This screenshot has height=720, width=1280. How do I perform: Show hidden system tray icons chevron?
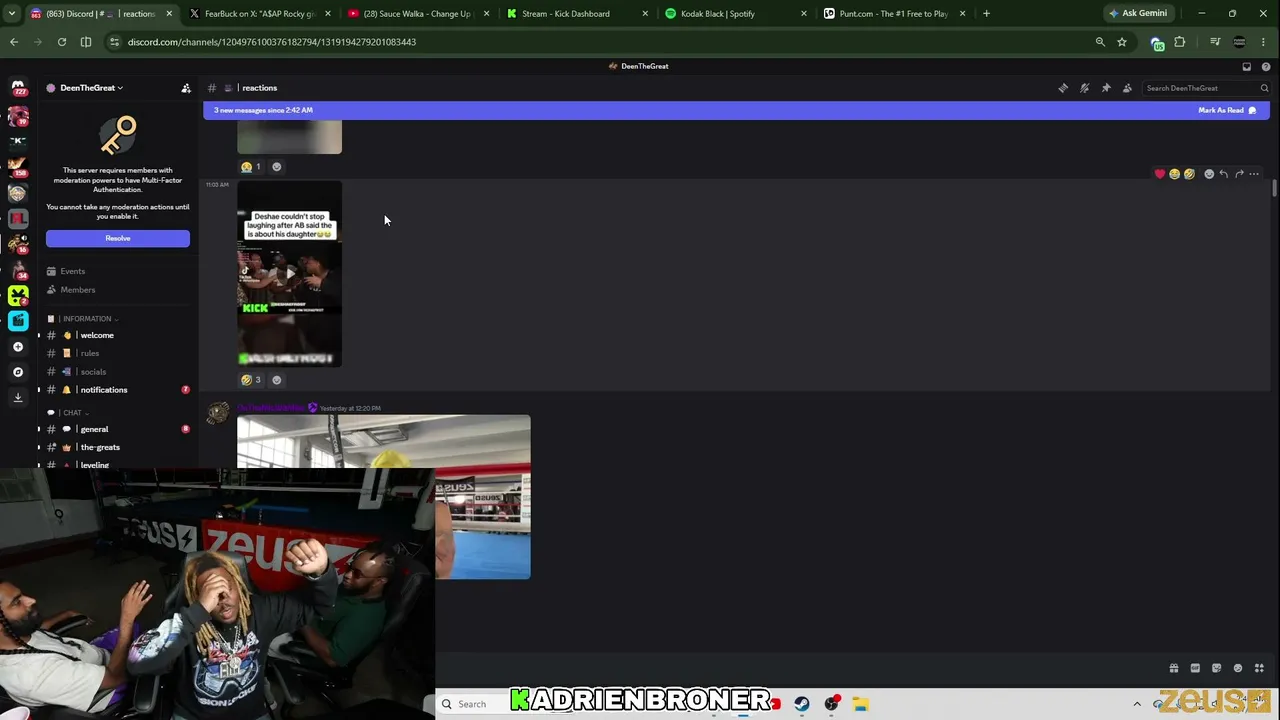tap(1137, 704)
